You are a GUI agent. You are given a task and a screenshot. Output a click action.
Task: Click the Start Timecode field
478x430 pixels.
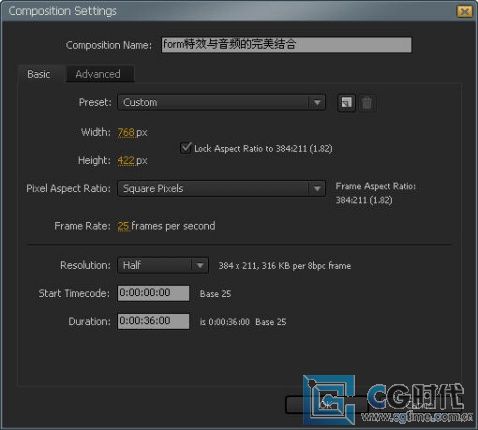pyautogui.click(x=153, y=293)
